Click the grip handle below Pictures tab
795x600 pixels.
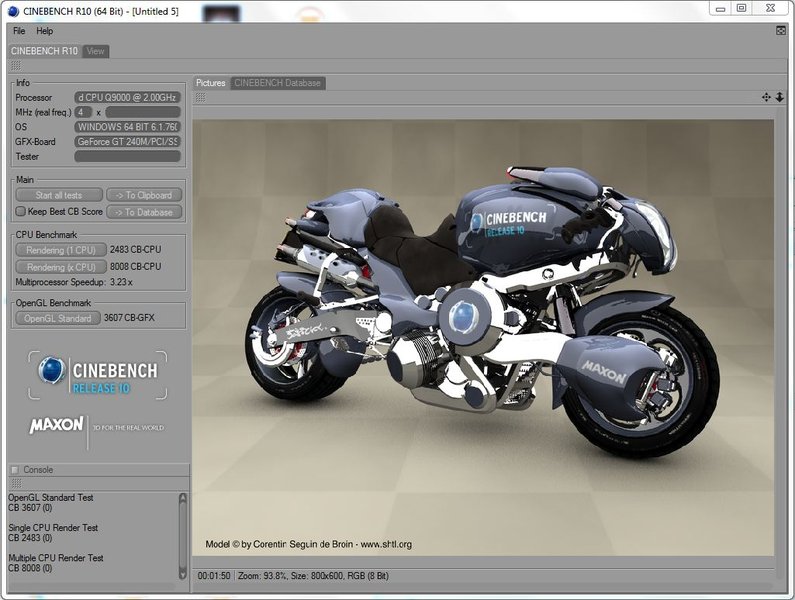tap(201, 97)
